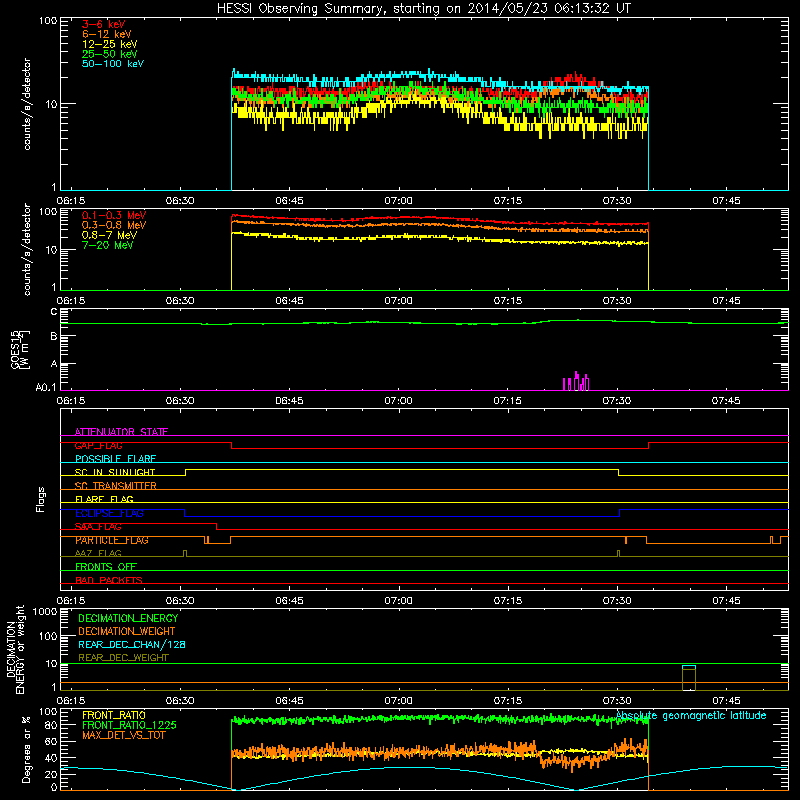Click the MAX_DET_VS_TOT legend label
This screenshot has height=800, width=800.
tap(124, 735)
